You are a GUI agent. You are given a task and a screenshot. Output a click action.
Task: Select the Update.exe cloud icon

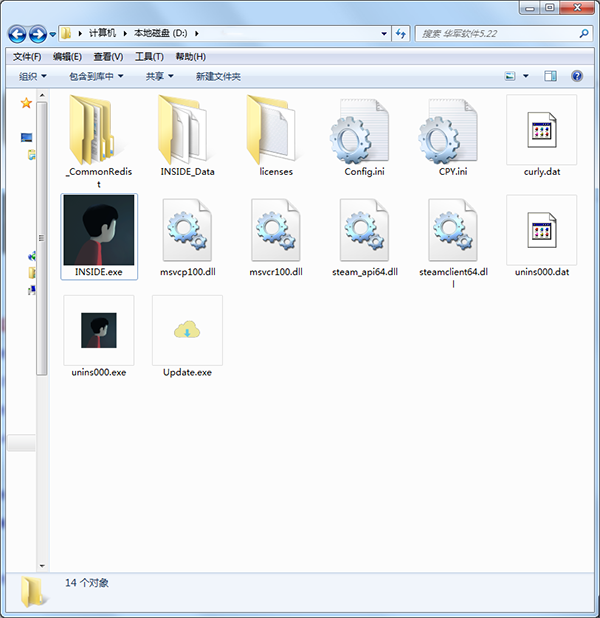187,330
